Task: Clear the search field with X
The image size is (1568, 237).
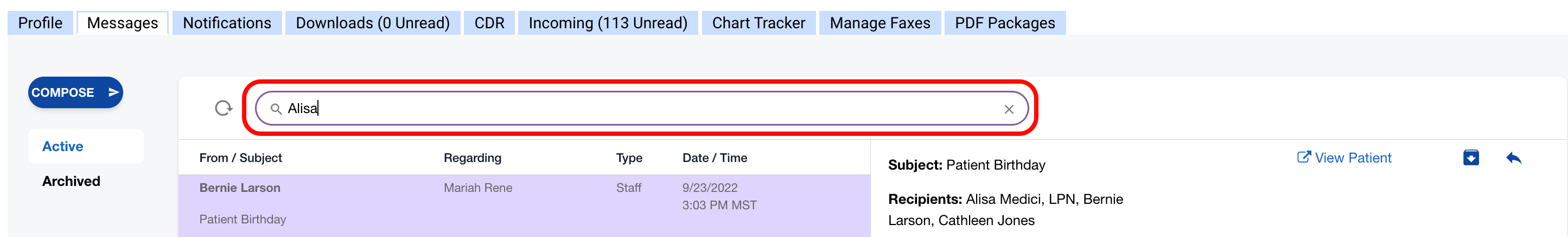Action: point(1009,110)
